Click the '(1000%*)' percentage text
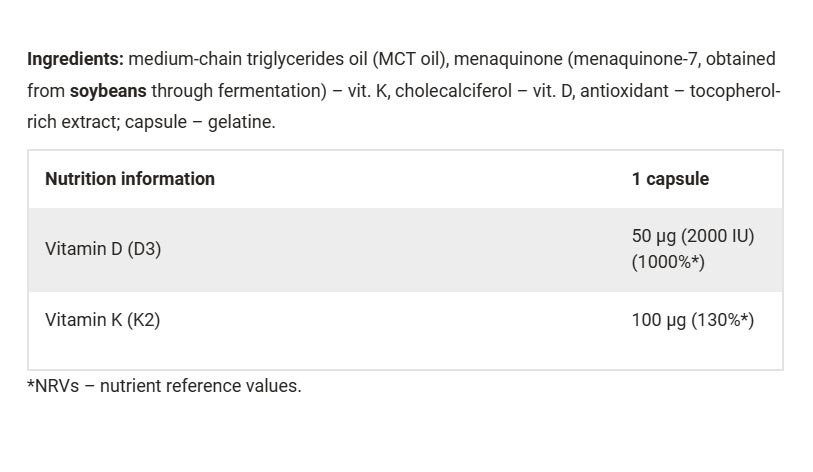 668,262
